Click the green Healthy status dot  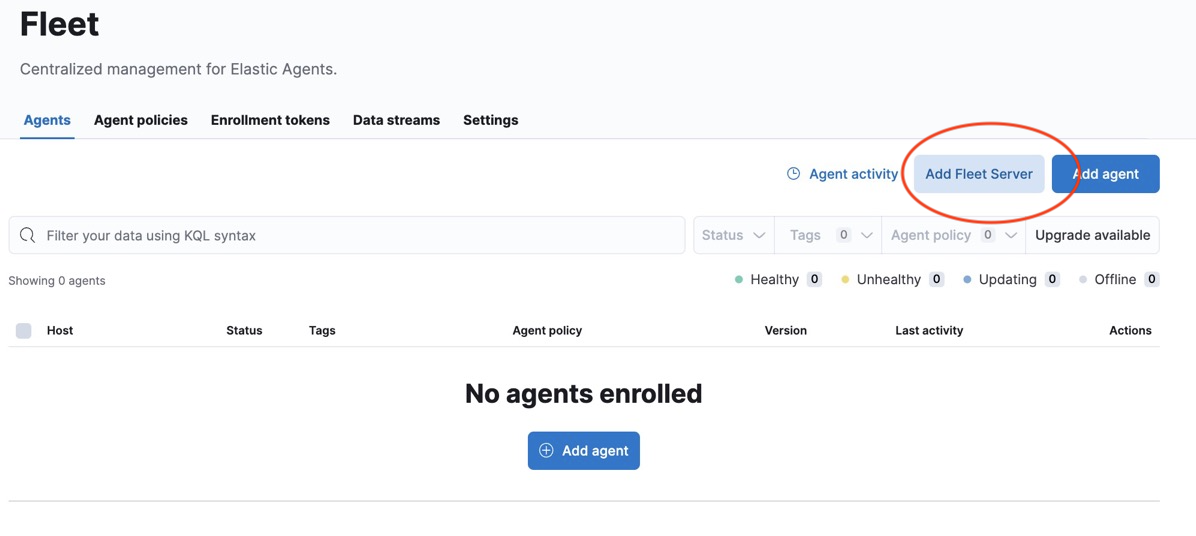[x=738, y=280]
